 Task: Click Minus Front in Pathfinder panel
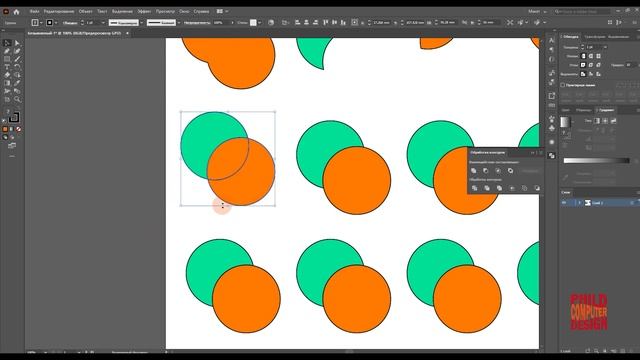point(486,171)
